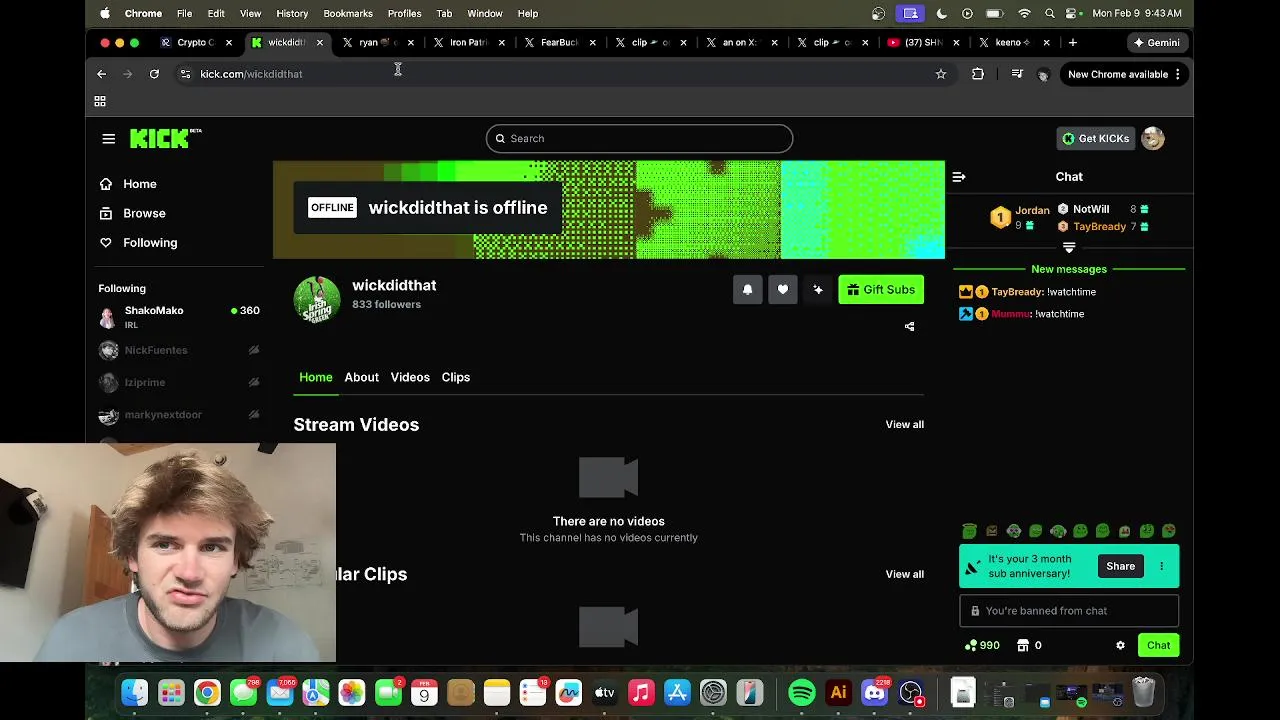The width and height of the screenshot is (1280, 720).
Task: Open the Kick hamburger sidebar menu
Action: (x=108, y=139)
